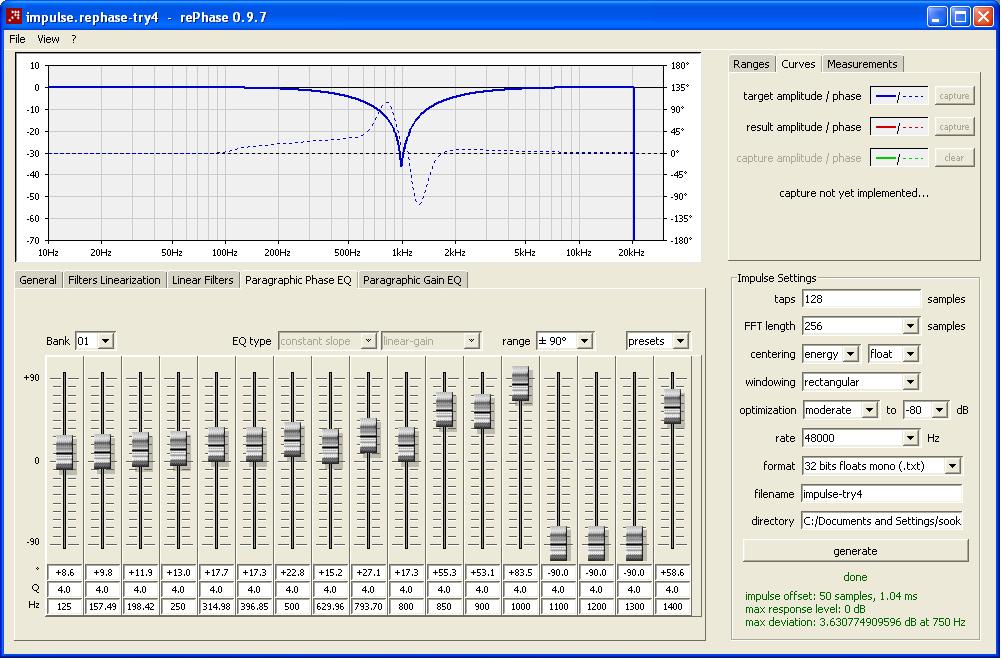Open the presets dropdown

point(681,341)
